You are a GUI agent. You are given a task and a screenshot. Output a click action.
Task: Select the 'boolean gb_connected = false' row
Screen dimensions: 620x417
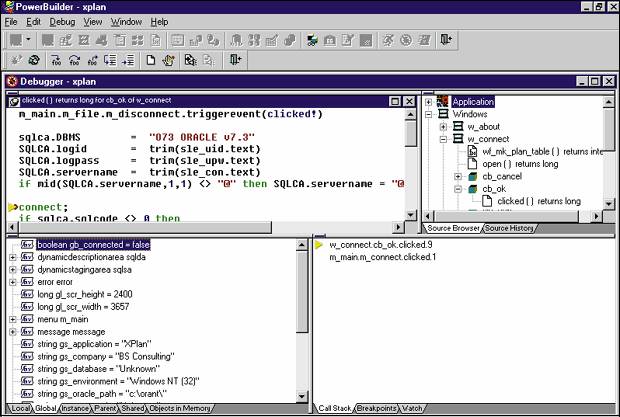(x=93, y=245)
